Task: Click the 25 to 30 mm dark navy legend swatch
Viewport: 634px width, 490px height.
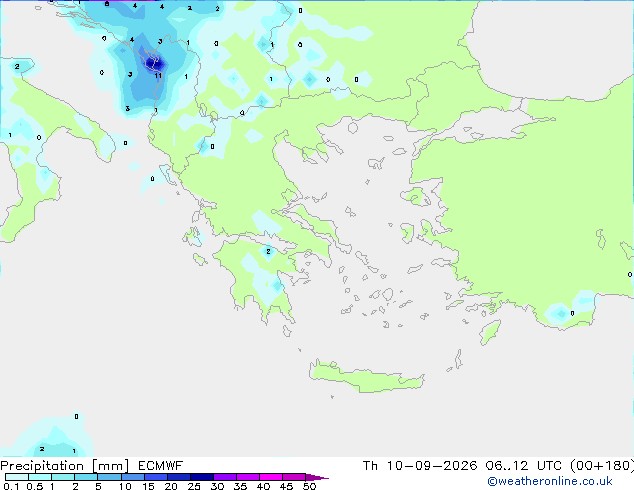Action: 202,477
